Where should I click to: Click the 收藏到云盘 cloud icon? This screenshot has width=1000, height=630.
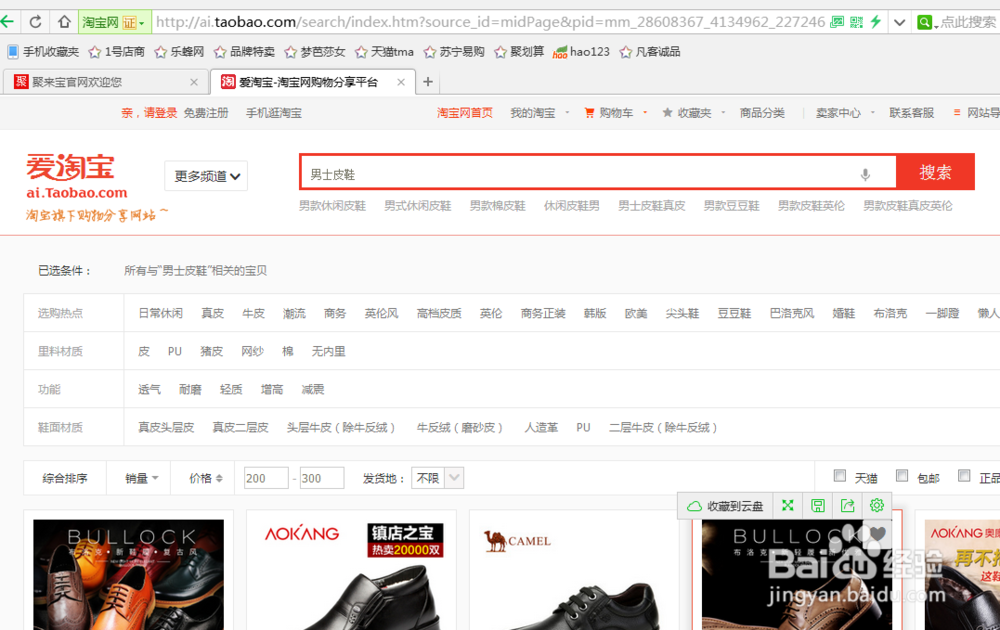[695, 506]
